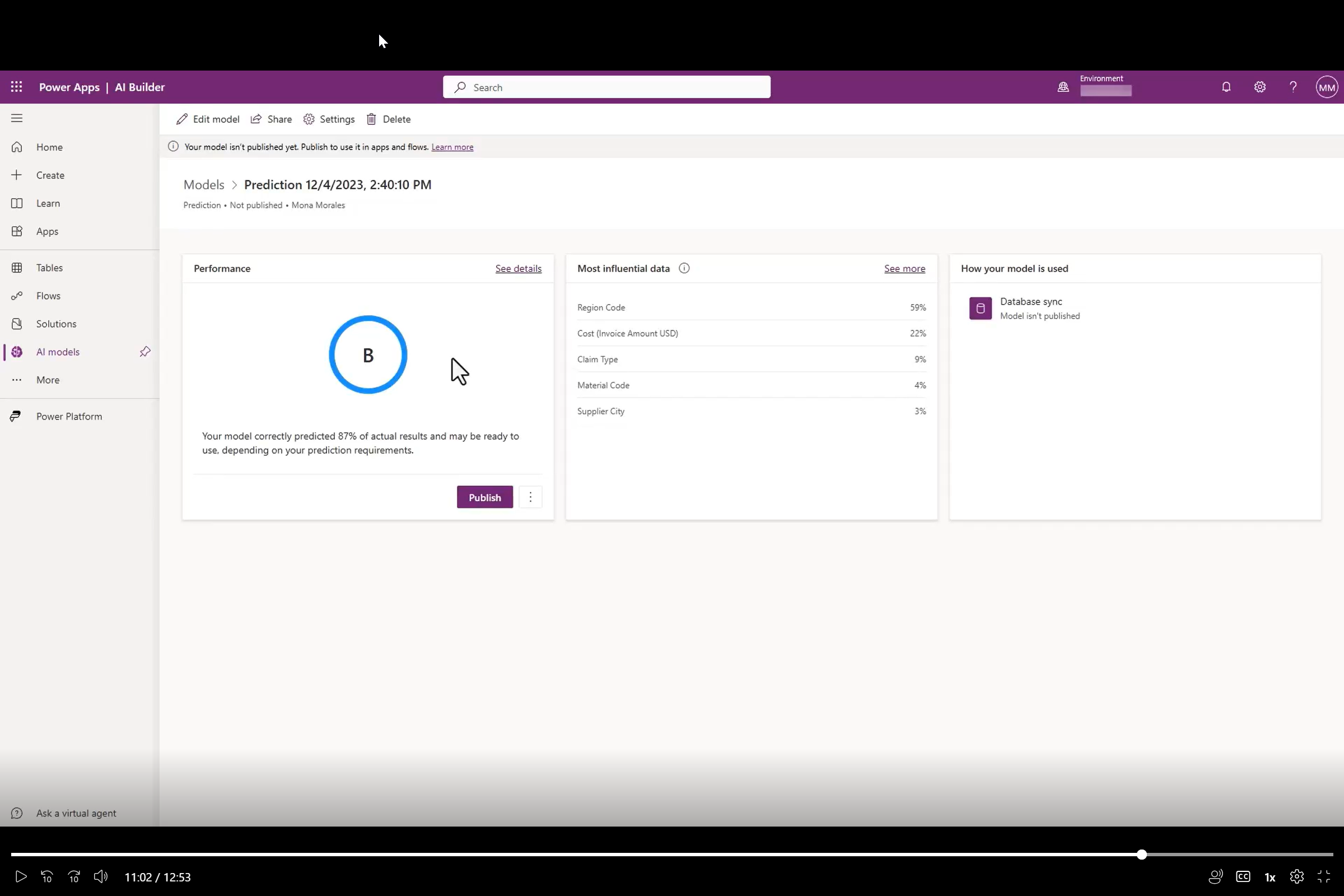Go to Solutions in the sidebar
This screenshot has width=1344, height=896.
click(56, 324)
